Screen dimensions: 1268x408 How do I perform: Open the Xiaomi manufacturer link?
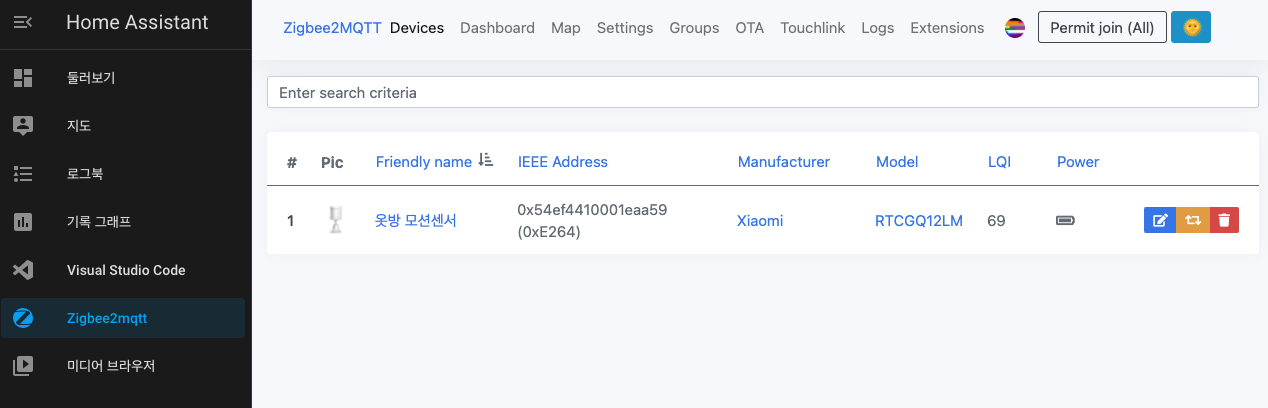pyautogui.click(x=760, y=221)
